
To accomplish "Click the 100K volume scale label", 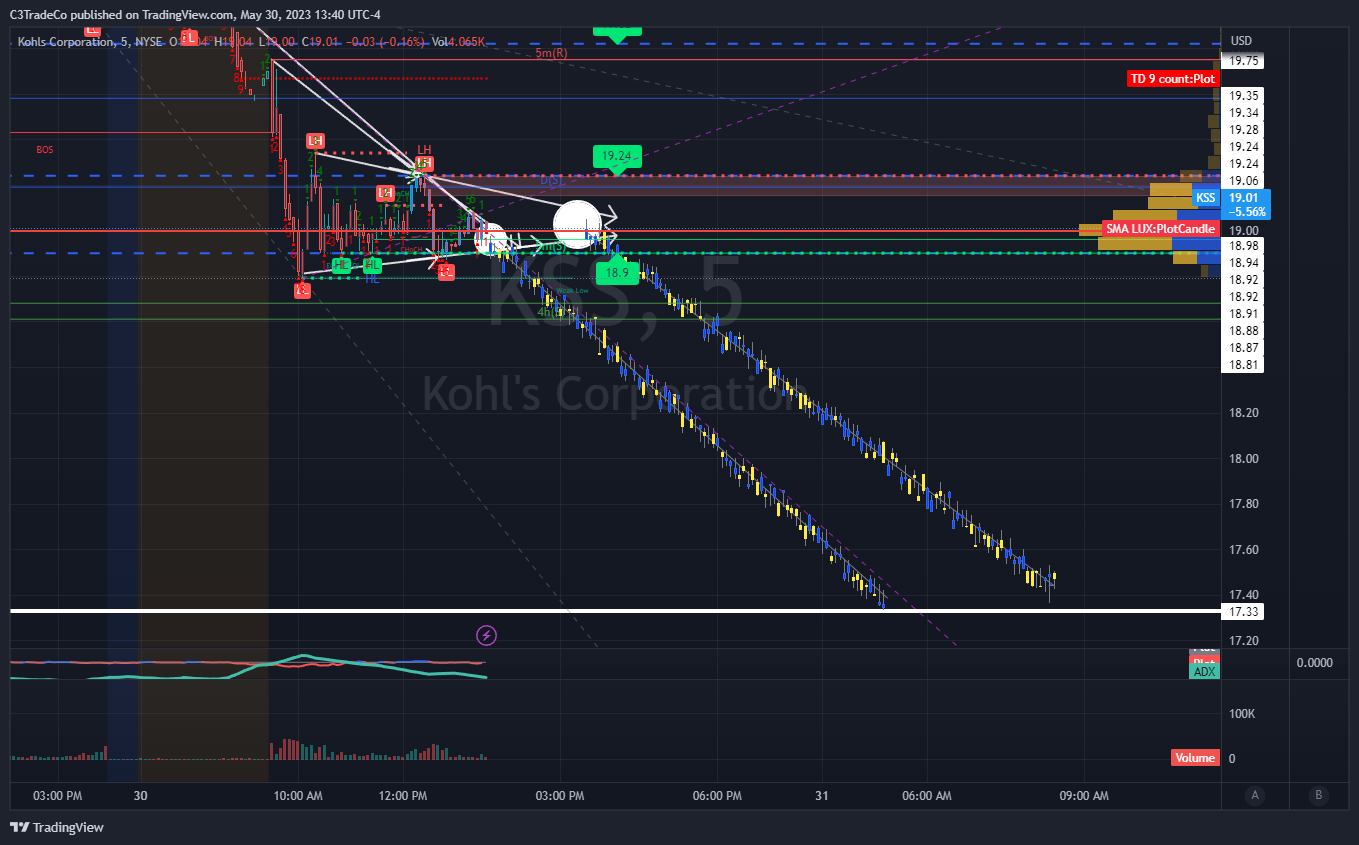I will 1243,714.
